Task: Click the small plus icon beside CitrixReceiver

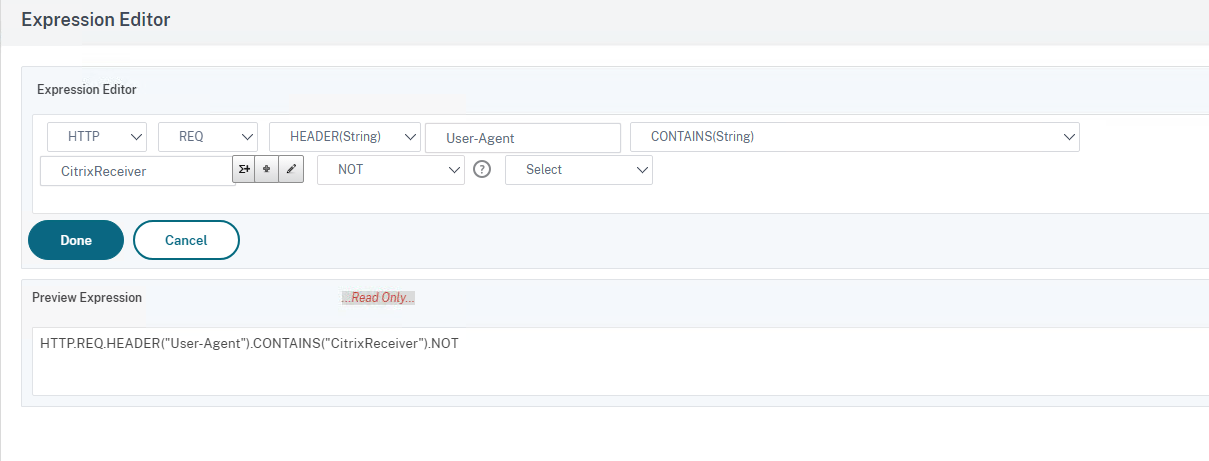Action: pyautogui.click(x=267, y=170)
